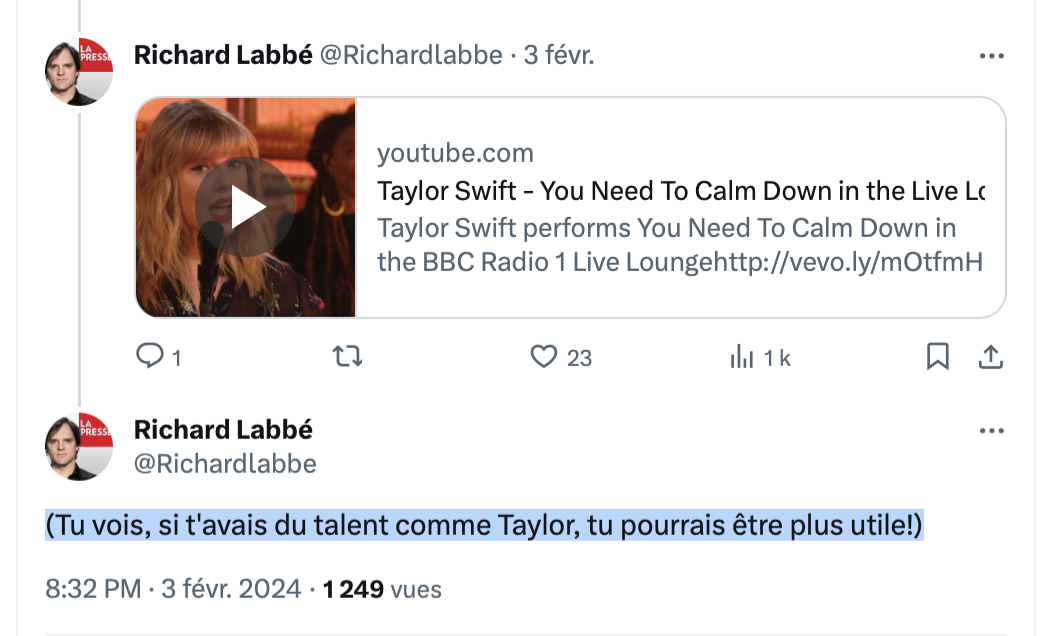The image size is (1042, 636).
Task: Click the reply speech bubble icon
Action: point(150,356)
